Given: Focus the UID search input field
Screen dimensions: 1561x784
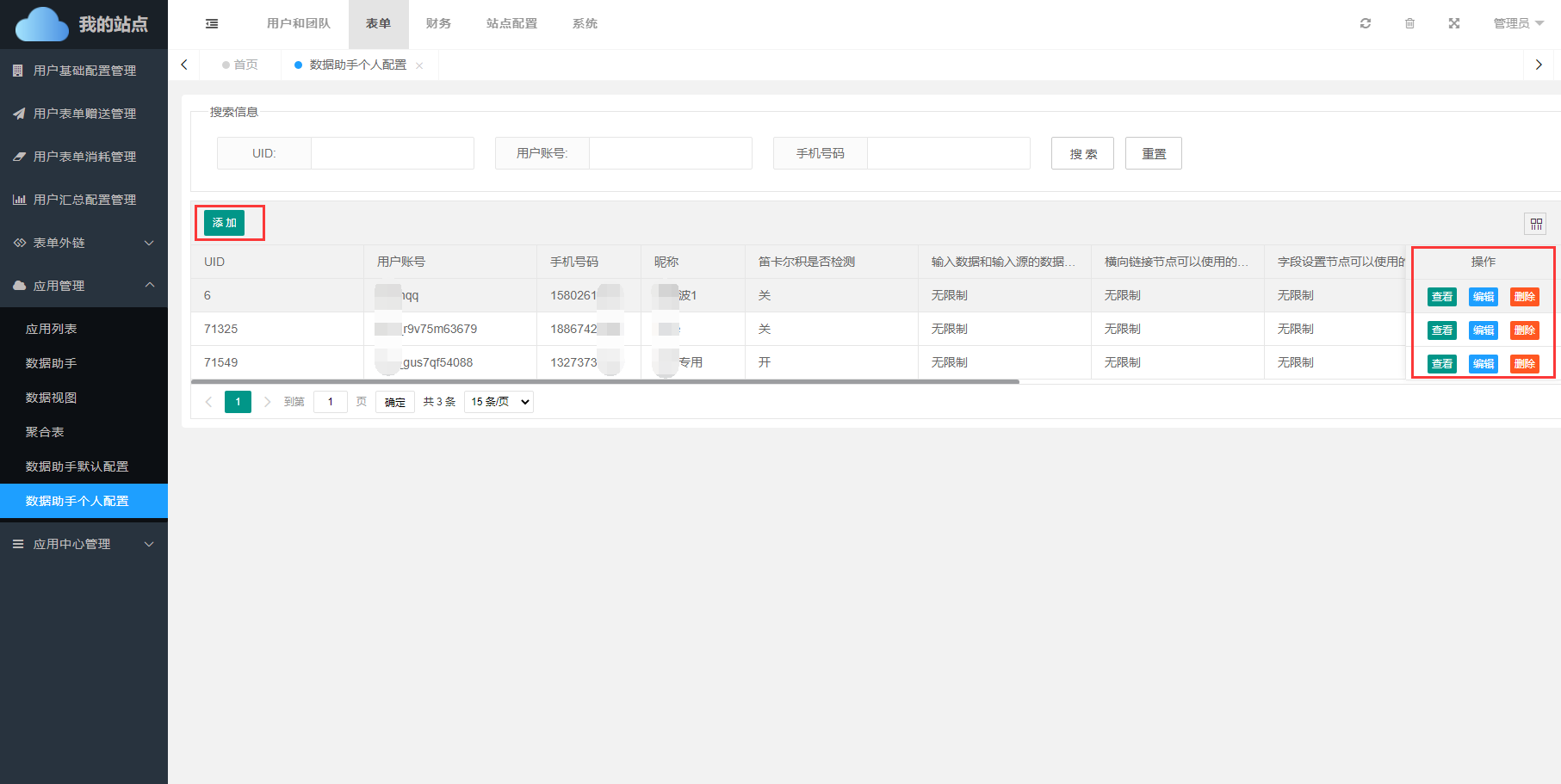Looking at the screenshot, I should (x=392, y=153).
